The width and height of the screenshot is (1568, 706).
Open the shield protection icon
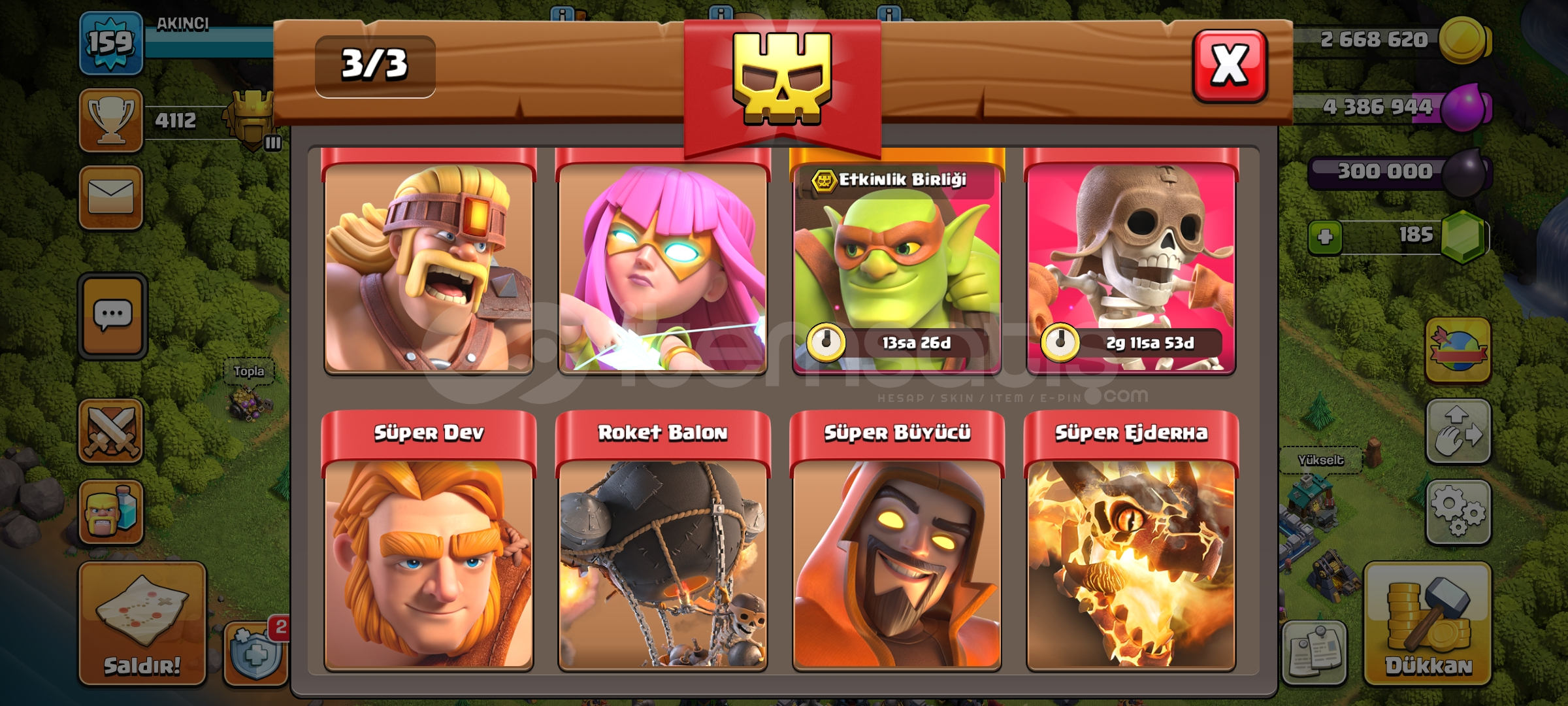point(255,654)
